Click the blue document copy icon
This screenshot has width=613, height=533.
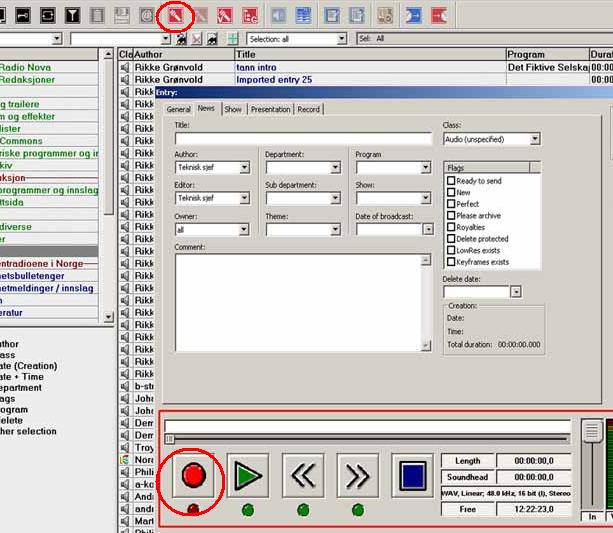[x=357, y=16]
